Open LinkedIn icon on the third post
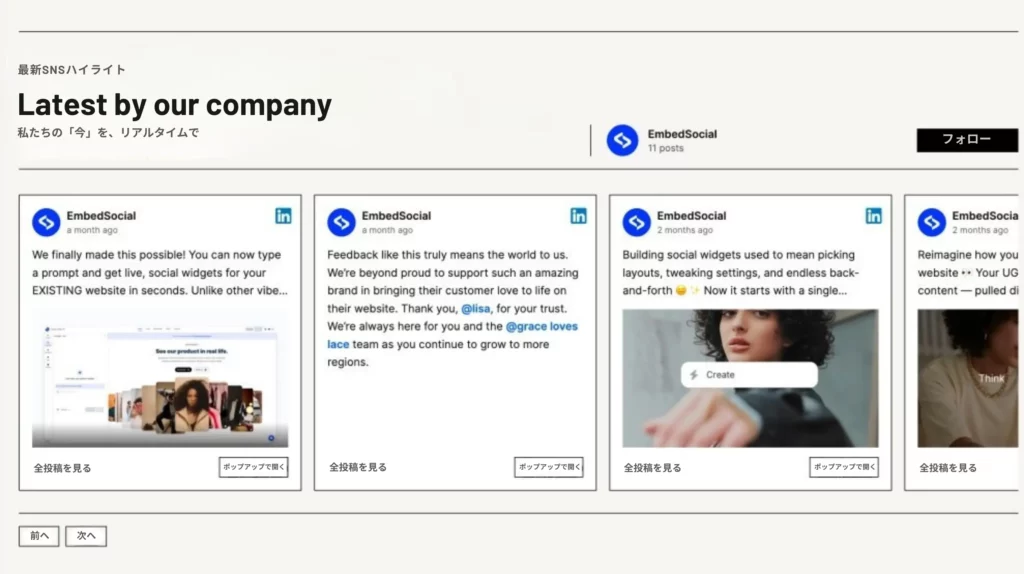1024x574 pixels. [x=873, y=216]
